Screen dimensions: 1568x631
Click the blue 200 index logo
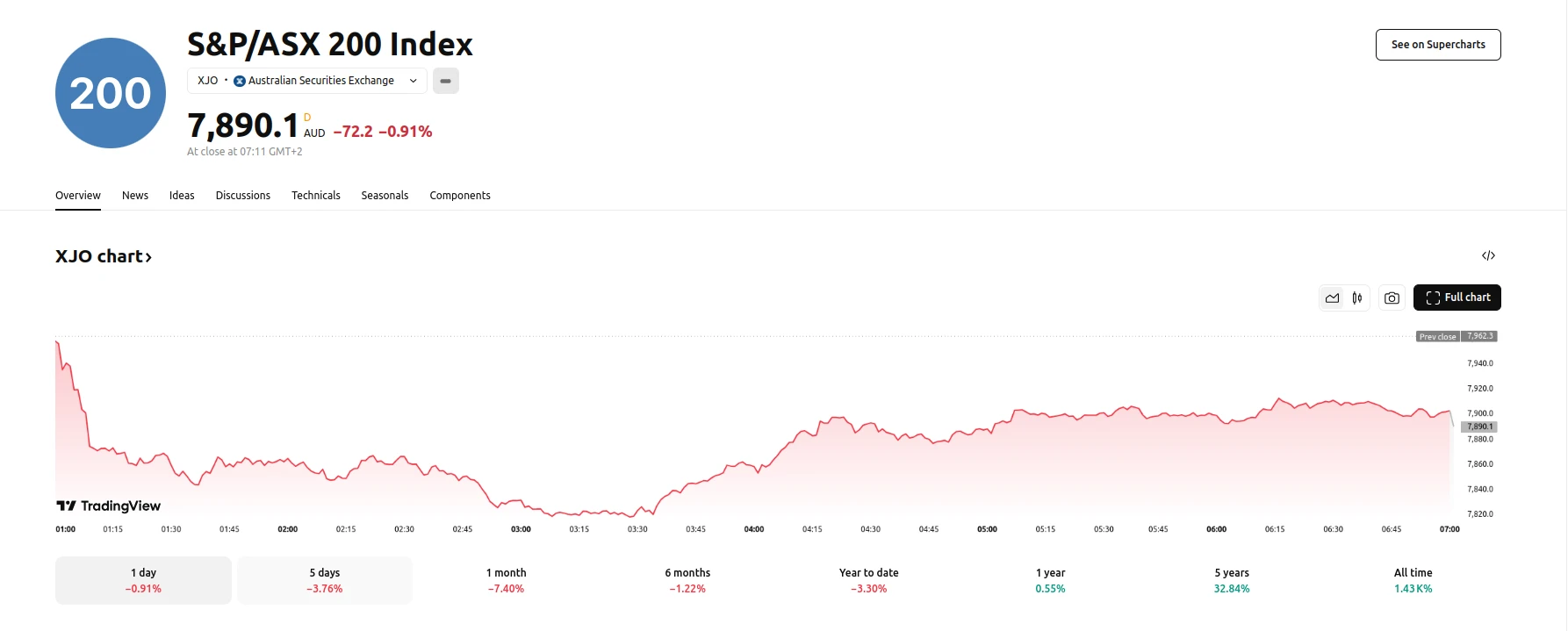pyautogui.click(x=111, y=93)
